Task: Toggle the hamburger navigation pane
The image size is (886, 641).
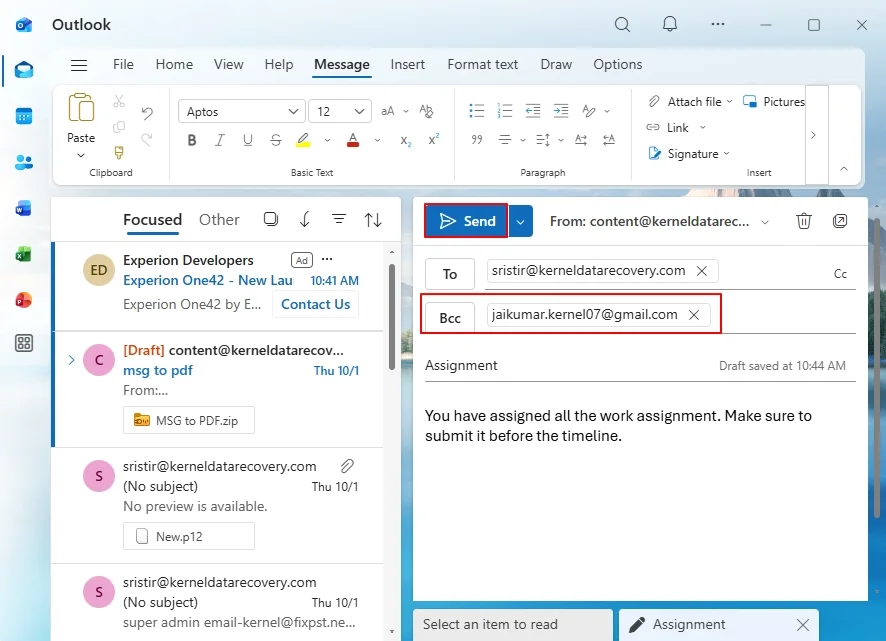Action: [x=79, y=65]
